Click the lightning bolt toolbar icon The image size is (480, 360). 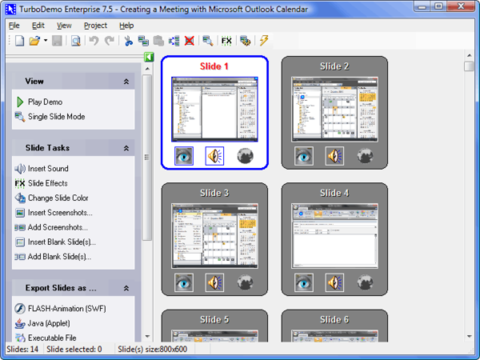[x=264, y=41]
